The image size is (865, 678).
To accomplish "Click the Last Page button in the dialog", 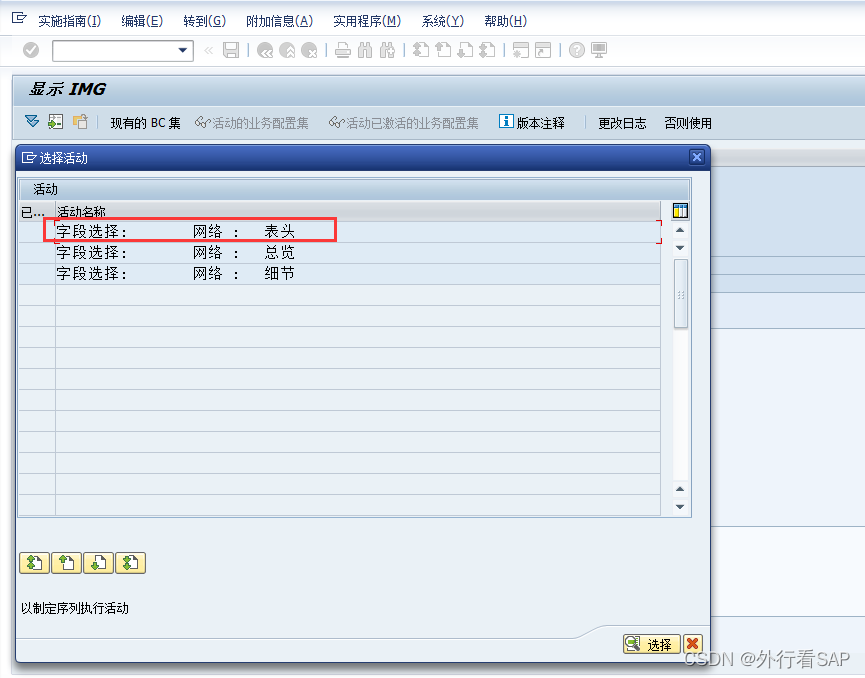I will tap(130, 563).
